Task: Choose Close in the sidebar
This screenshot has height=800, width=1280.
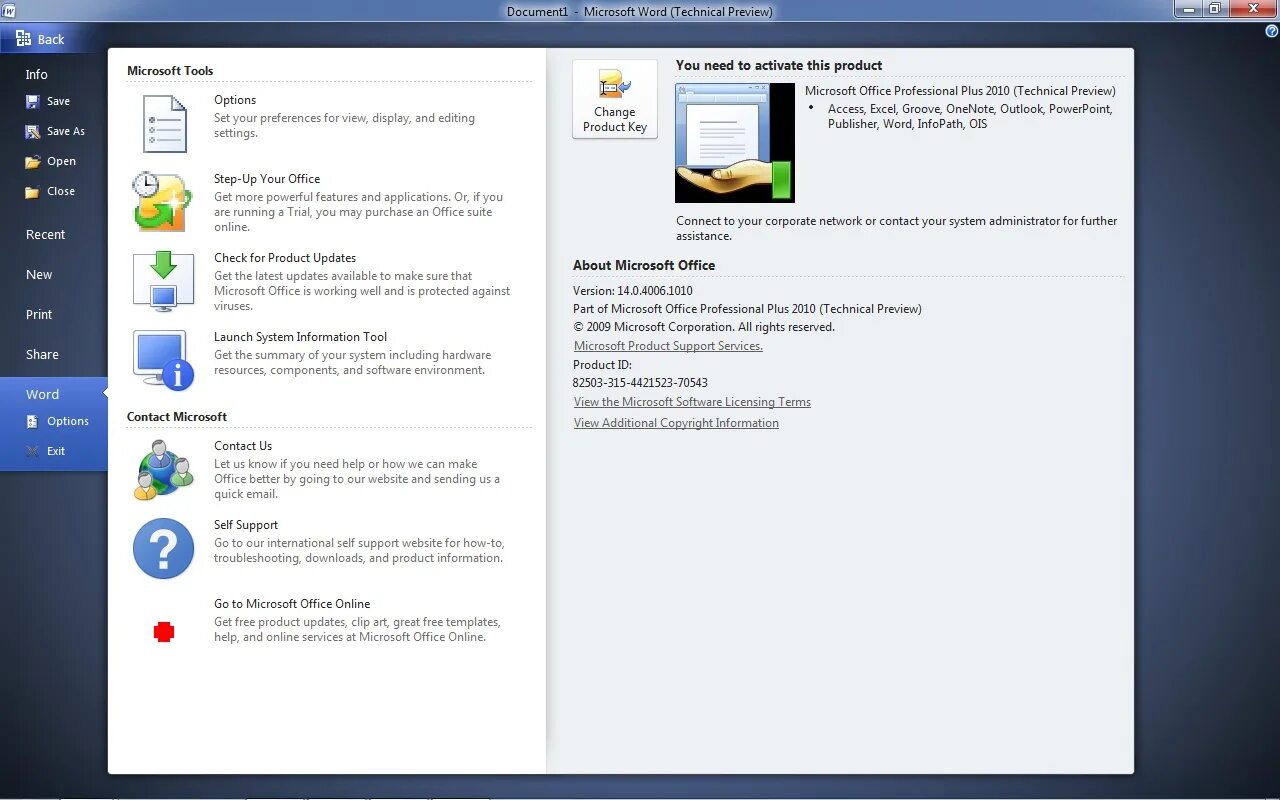Action: tap(61, 191)
